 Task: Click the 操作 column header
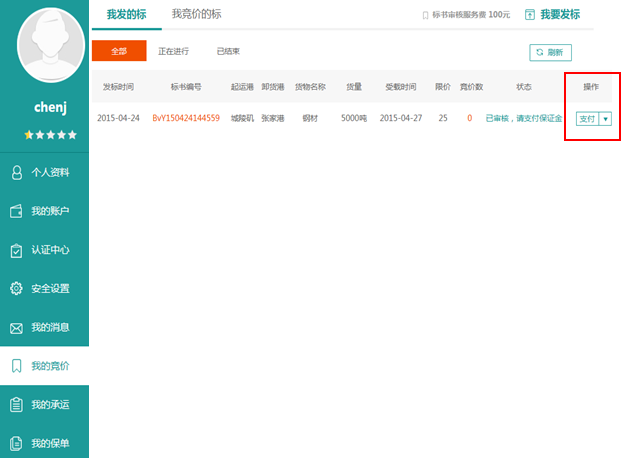point(591,87)
